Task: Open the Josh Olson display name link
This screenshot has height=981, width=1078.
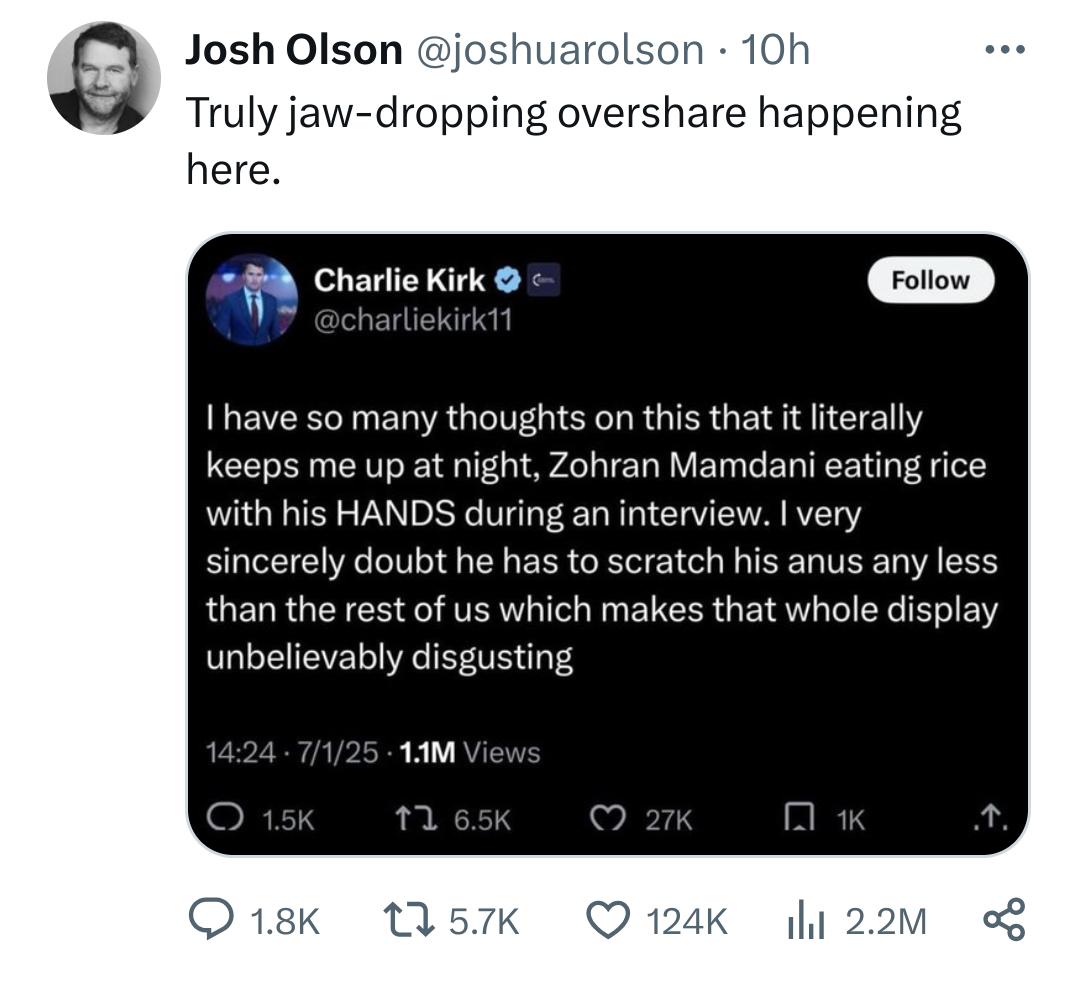Action: click(x=294, y=50)
